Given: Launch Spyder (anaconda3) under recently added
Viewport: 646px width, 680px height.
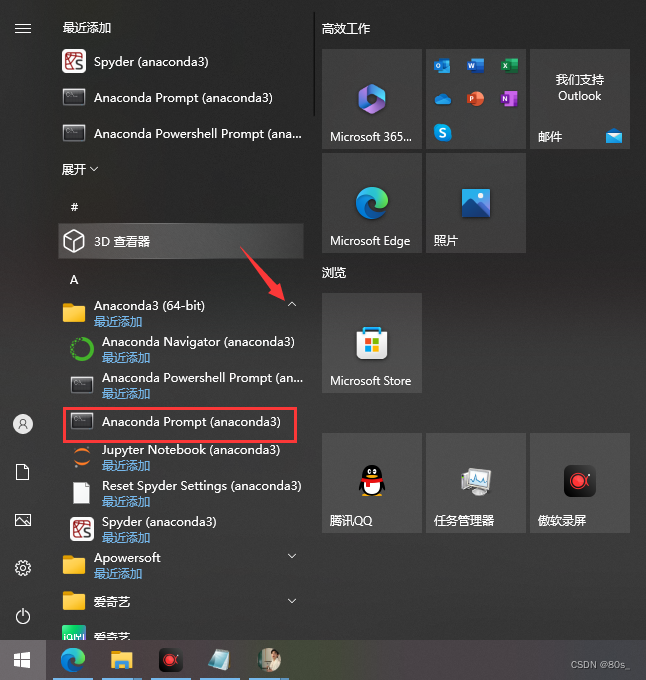Looking at the screenshot, I should pos(181,62).
